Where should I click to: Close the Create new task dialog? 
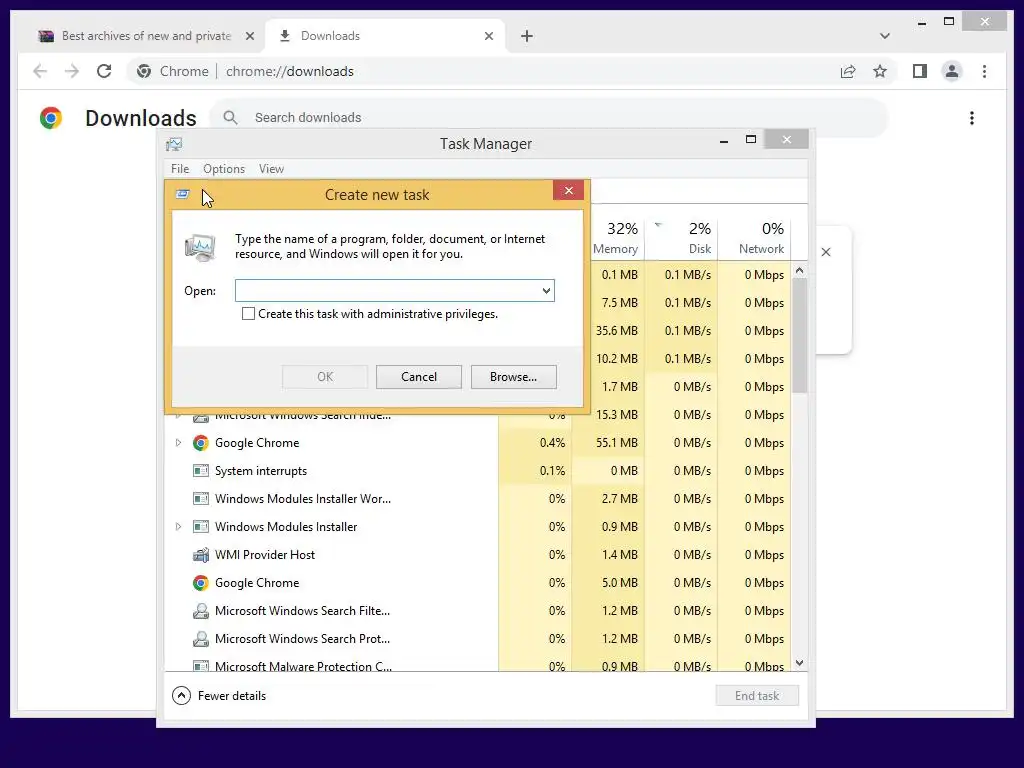pos(568,190)
